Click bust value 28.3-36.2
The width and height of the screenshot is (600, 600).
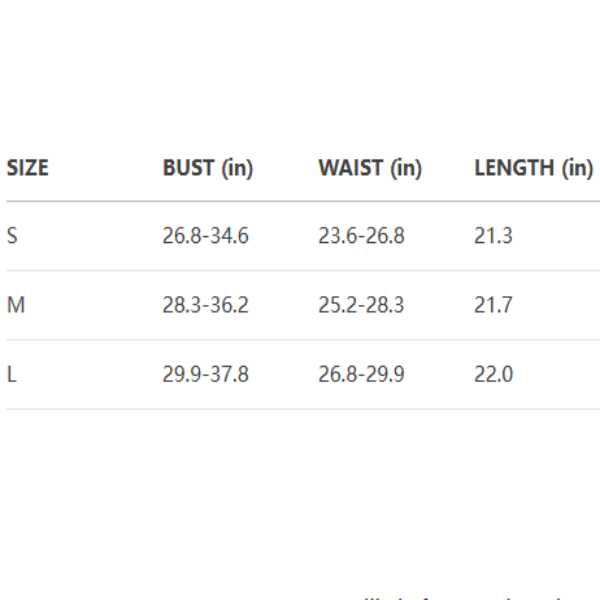205,305
